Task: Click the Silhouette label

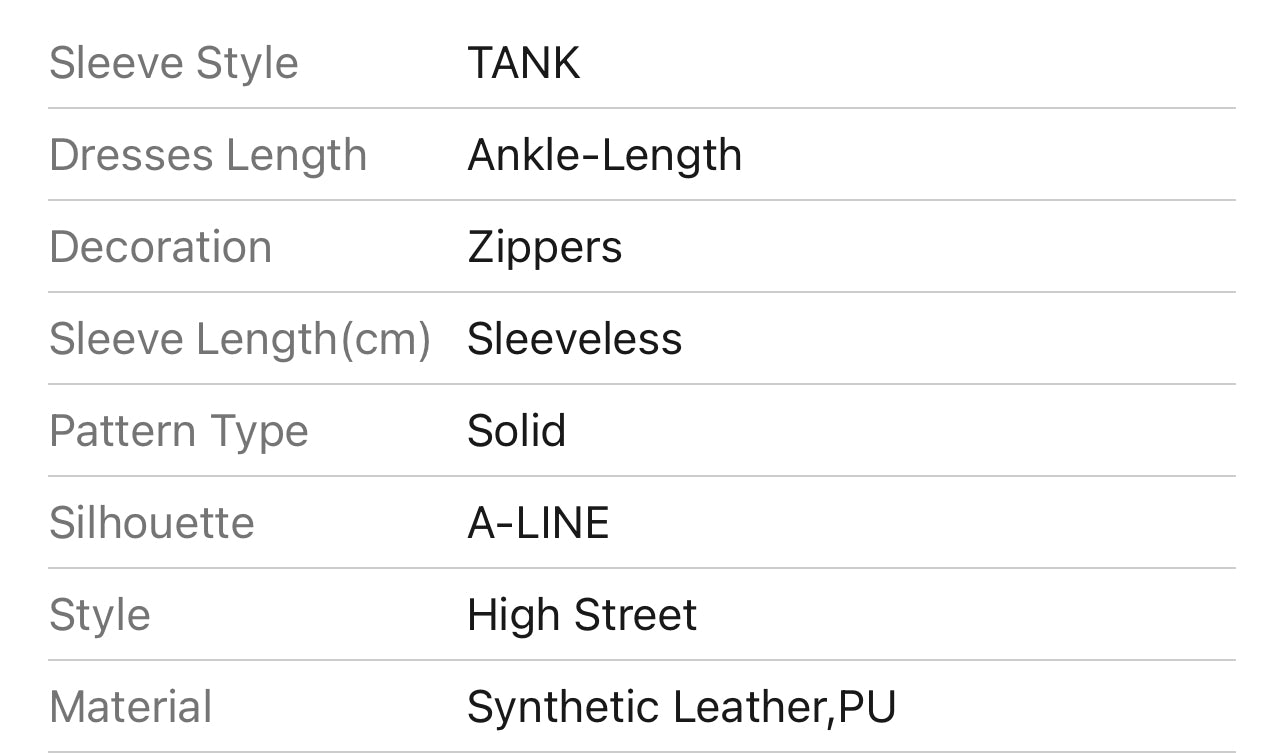Action: point(151,523)
